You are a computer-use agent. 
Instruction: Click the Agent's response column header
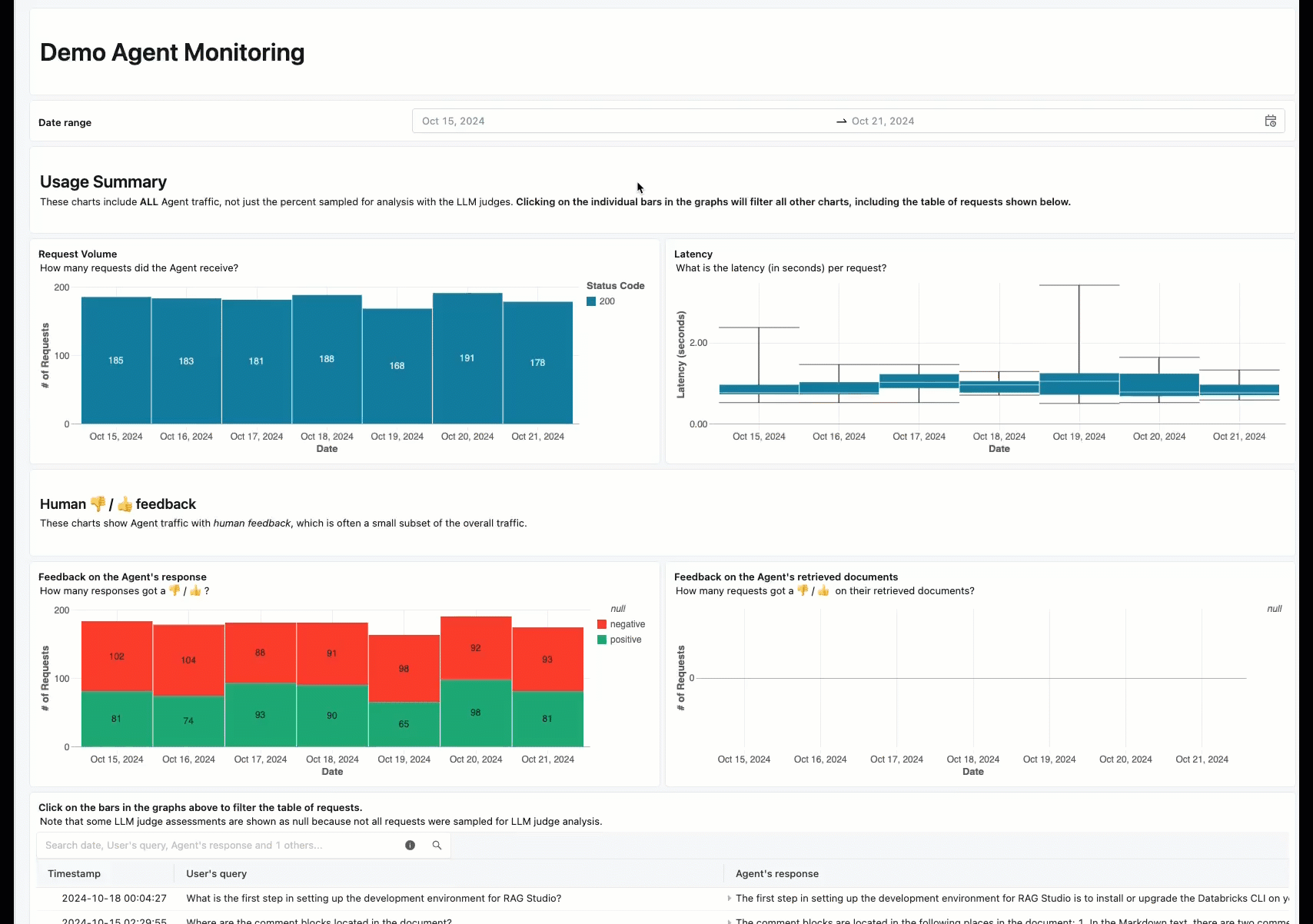776,874
